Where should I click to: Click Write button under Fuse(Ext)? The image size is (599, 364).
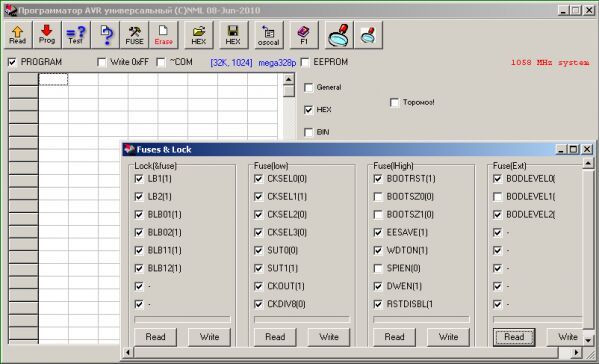coord(565,337)
